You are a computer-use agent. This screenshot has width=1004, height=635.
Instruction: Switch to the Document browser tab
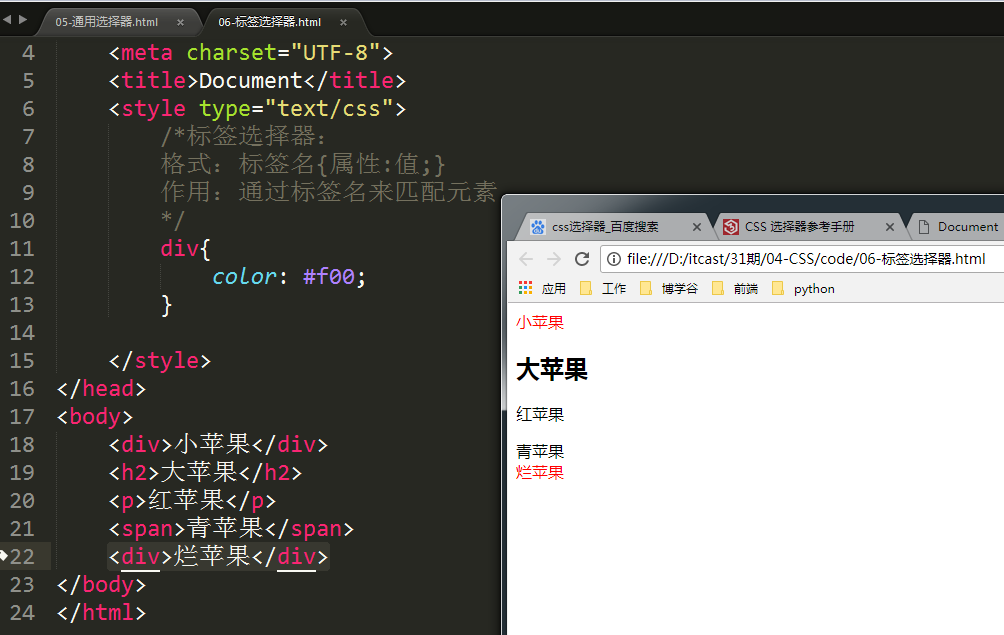(x=968, y=227)
